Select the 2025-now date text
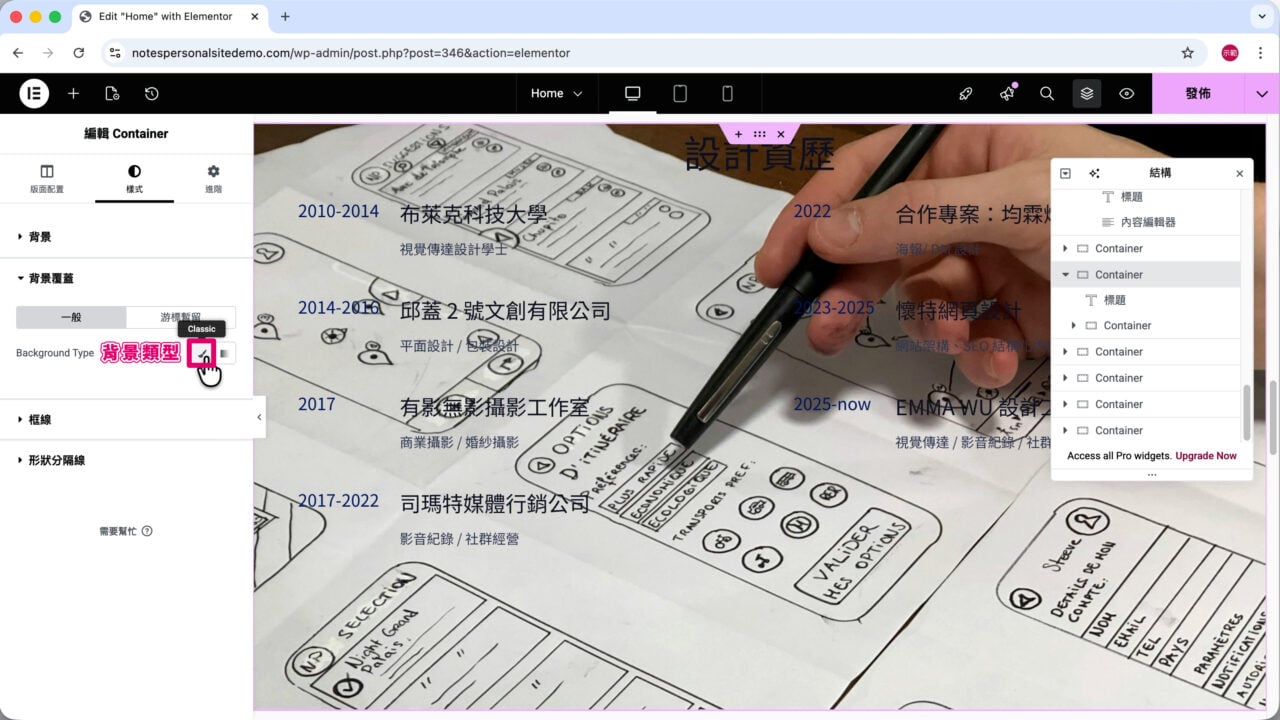Screen dimensions: 1280x720 [x=832, y=405]
